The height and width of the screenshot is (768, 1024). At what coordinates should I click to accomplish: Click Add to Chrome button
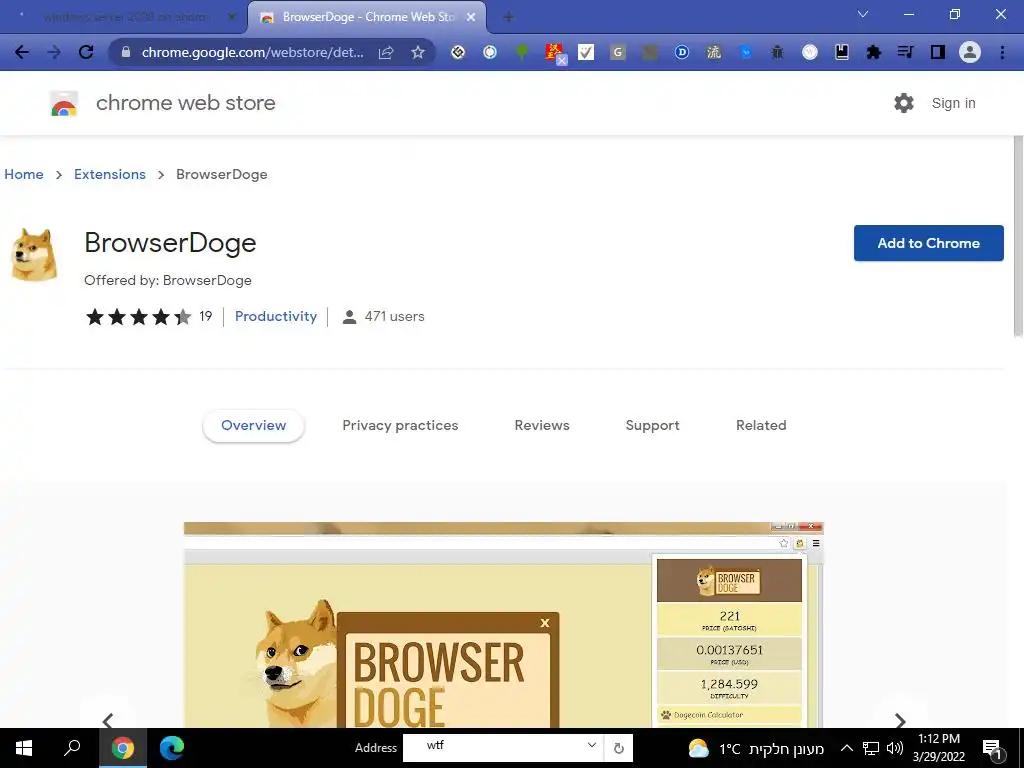pyautogui.click(x=929, y=243)
